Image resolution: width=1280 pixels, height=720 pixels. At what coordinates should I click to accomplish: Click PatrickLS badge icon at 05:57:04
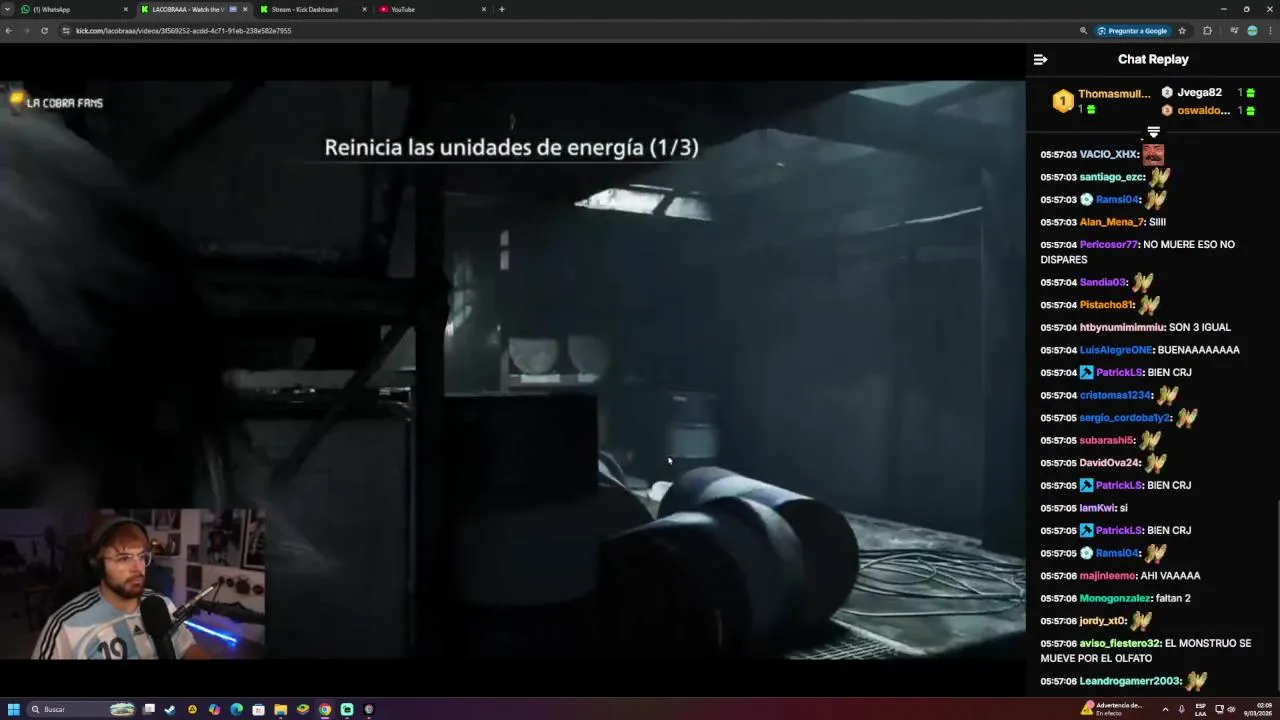(1086, 373)
